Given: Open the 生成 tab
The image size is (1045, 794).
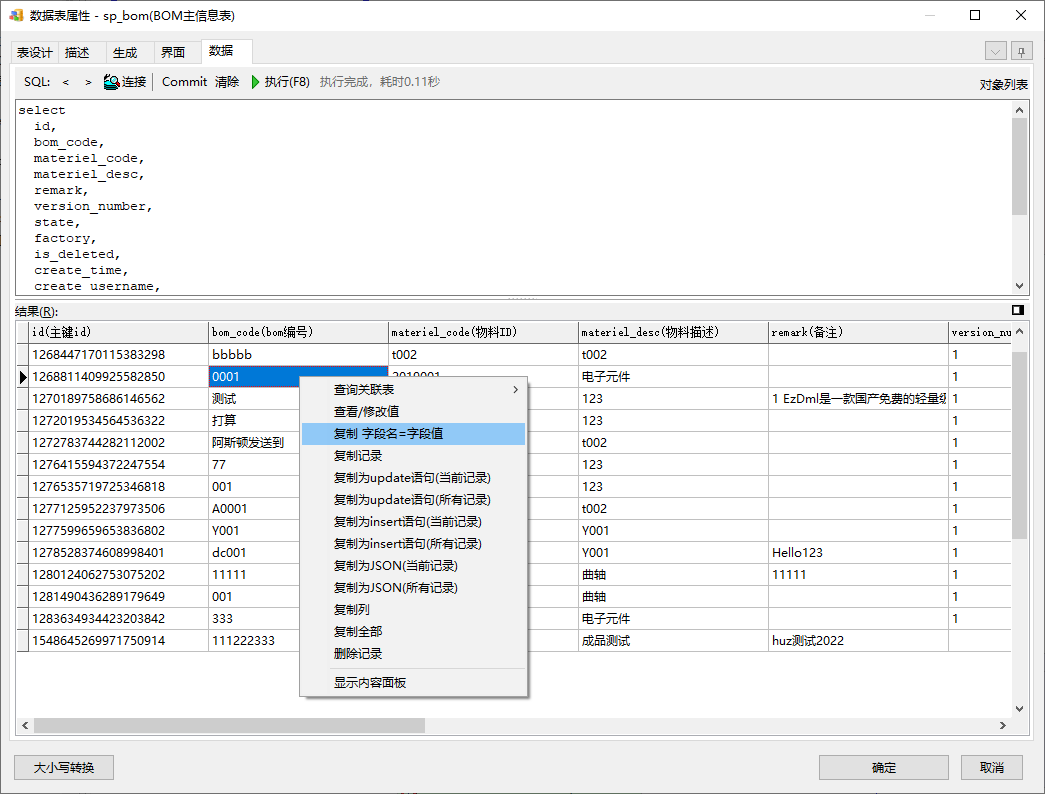Looking at the screenshot, I should coord(125,53).
